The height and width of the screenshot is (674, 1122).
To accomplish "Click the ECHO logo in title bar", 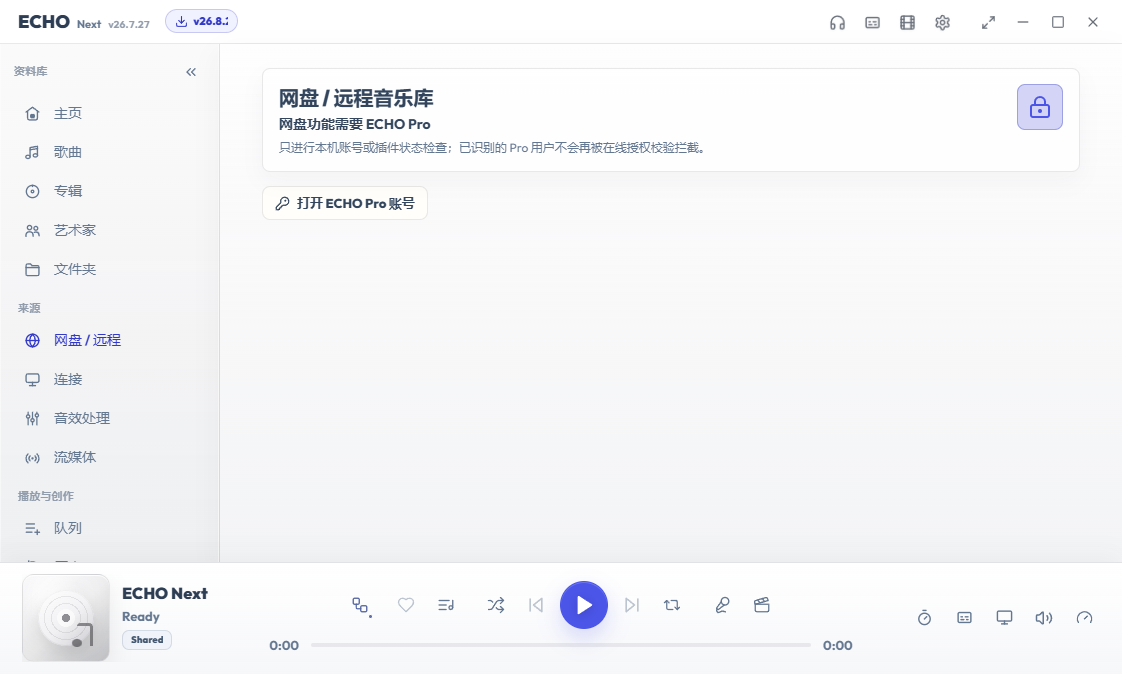I will 44,22.
